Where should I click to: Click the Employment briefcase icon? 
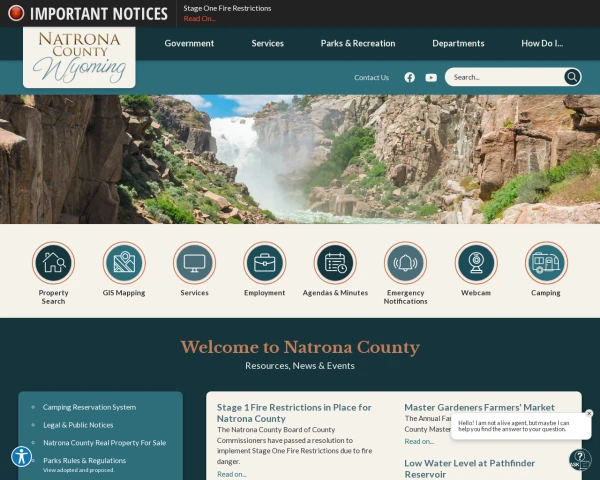pos(264,263)
